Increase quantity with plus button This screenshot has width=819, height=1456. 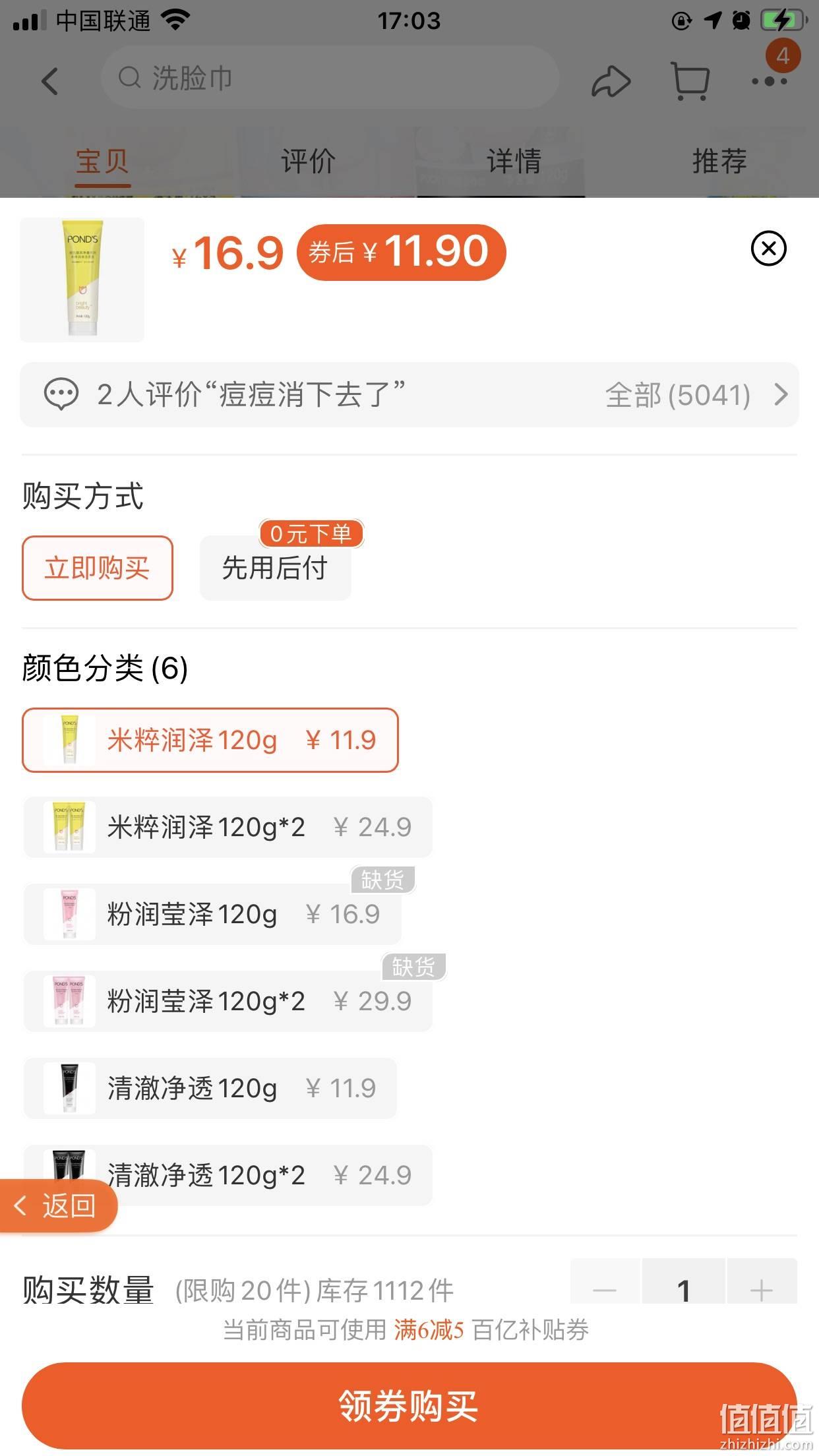[762, 1289]
